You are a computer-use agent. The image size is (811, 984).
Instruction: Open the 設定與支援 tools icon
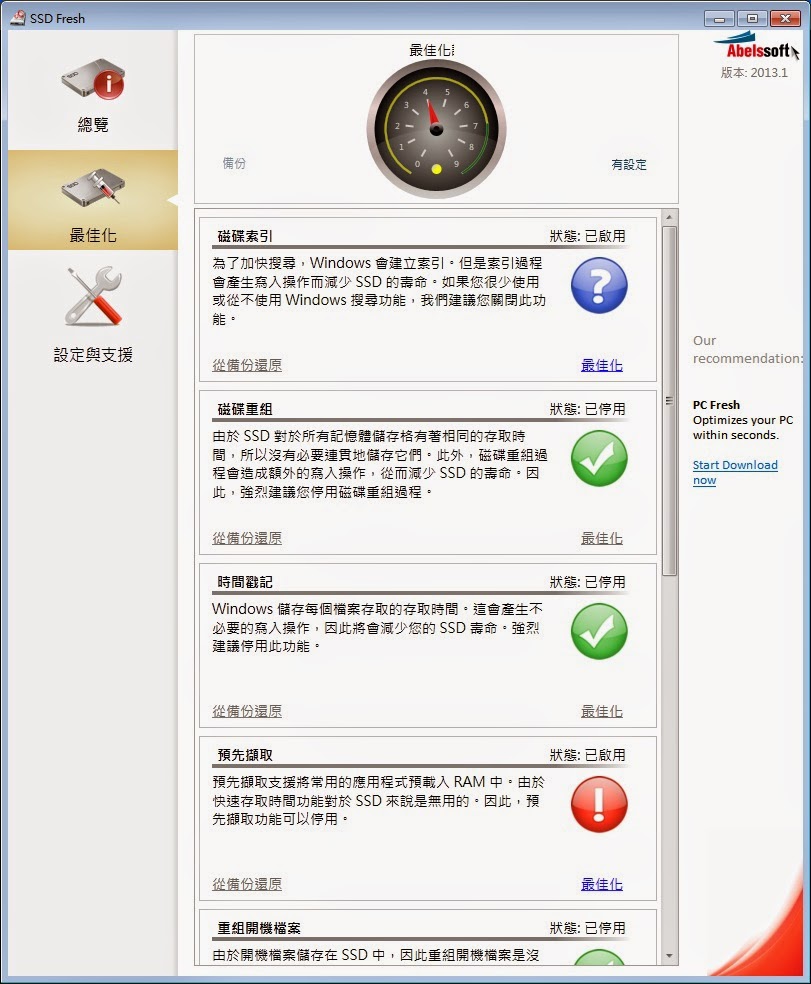coord(93,296)
